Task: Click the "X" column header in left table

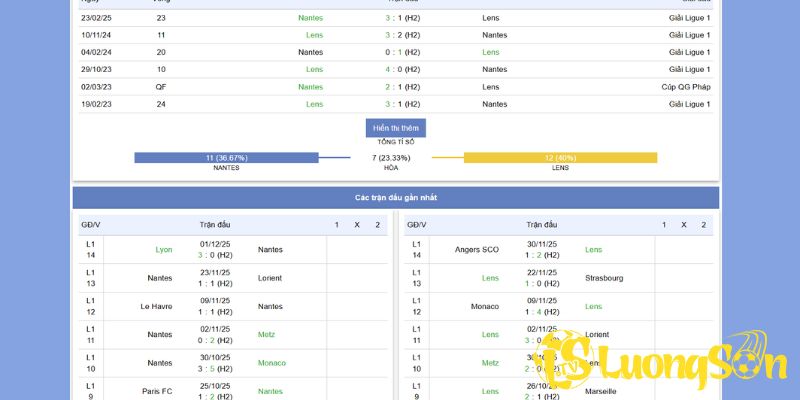Action: (x=357, y=225)
